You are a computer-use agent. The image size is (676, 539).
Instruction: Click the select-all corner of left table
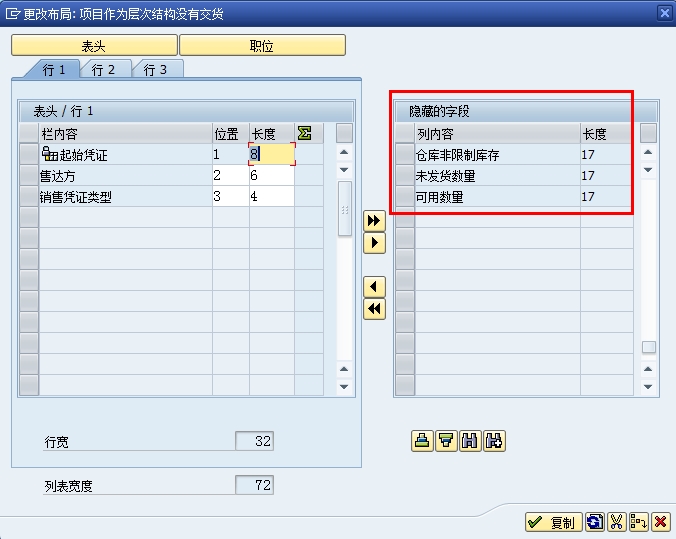pyautogui.click(x=29, y=133)
